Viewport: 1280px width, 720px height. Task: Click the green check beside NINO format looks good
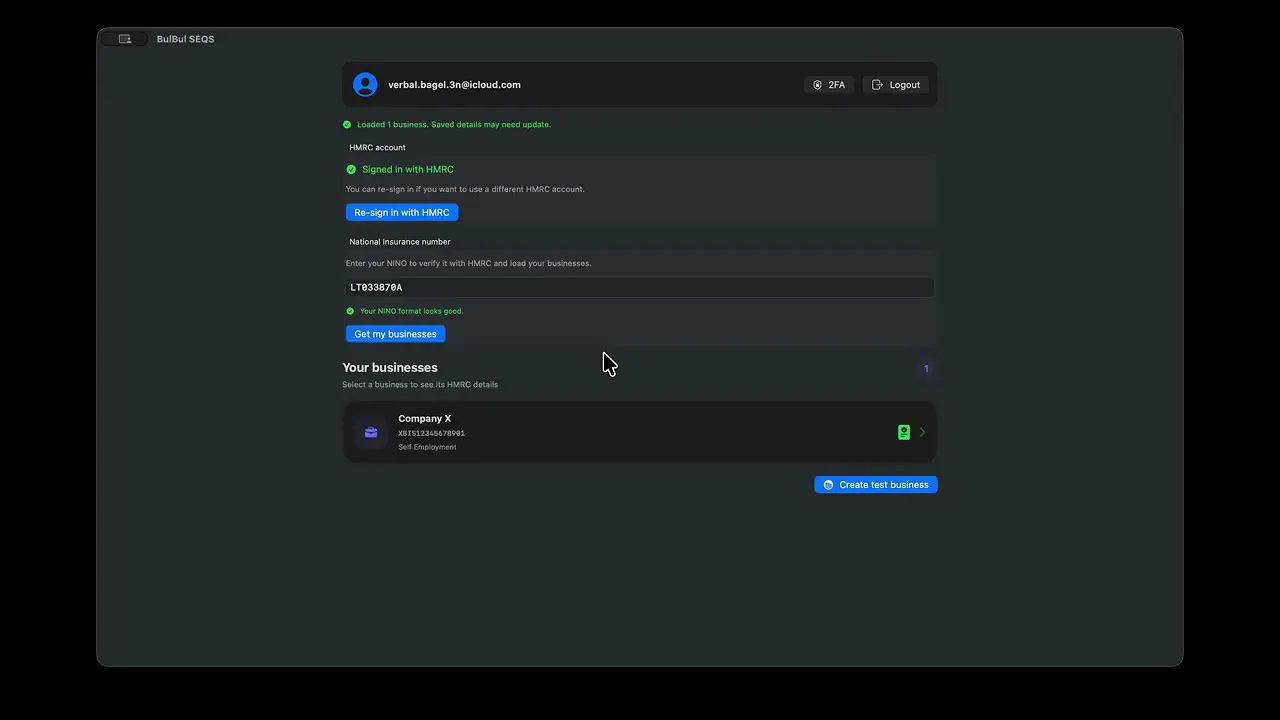[x=350, y=311]
